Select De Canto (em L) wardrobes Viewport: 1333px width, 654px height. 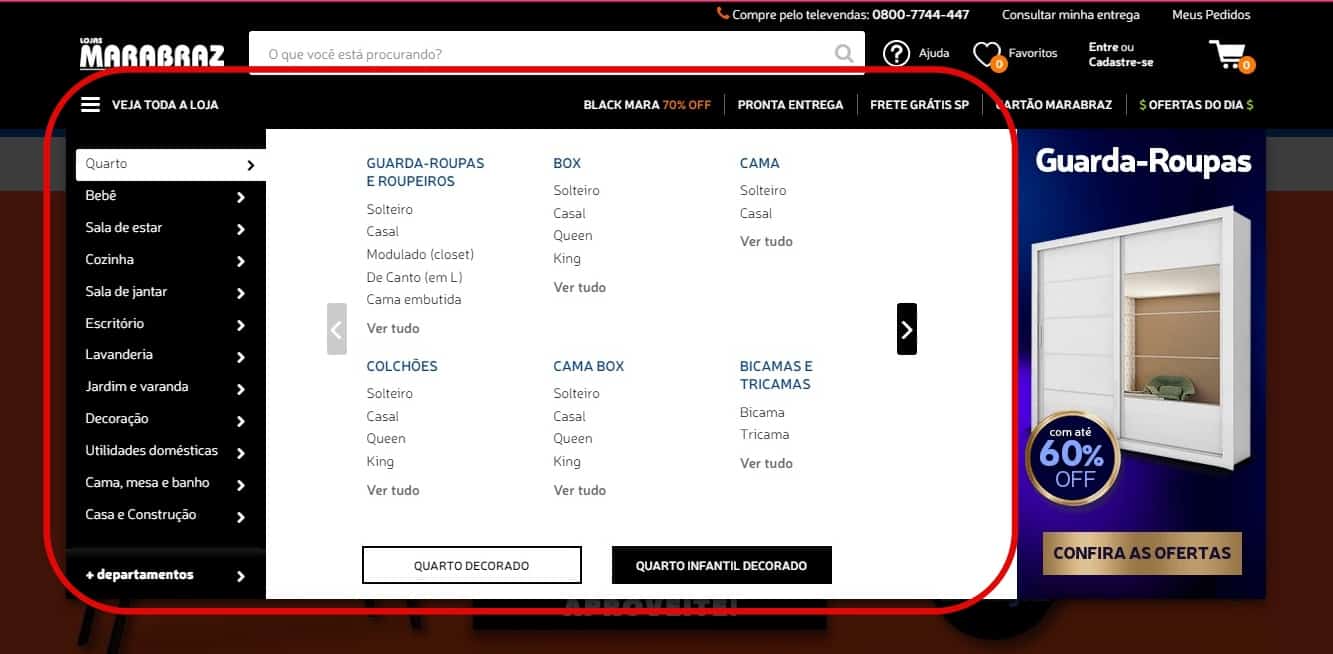(414, 277)
